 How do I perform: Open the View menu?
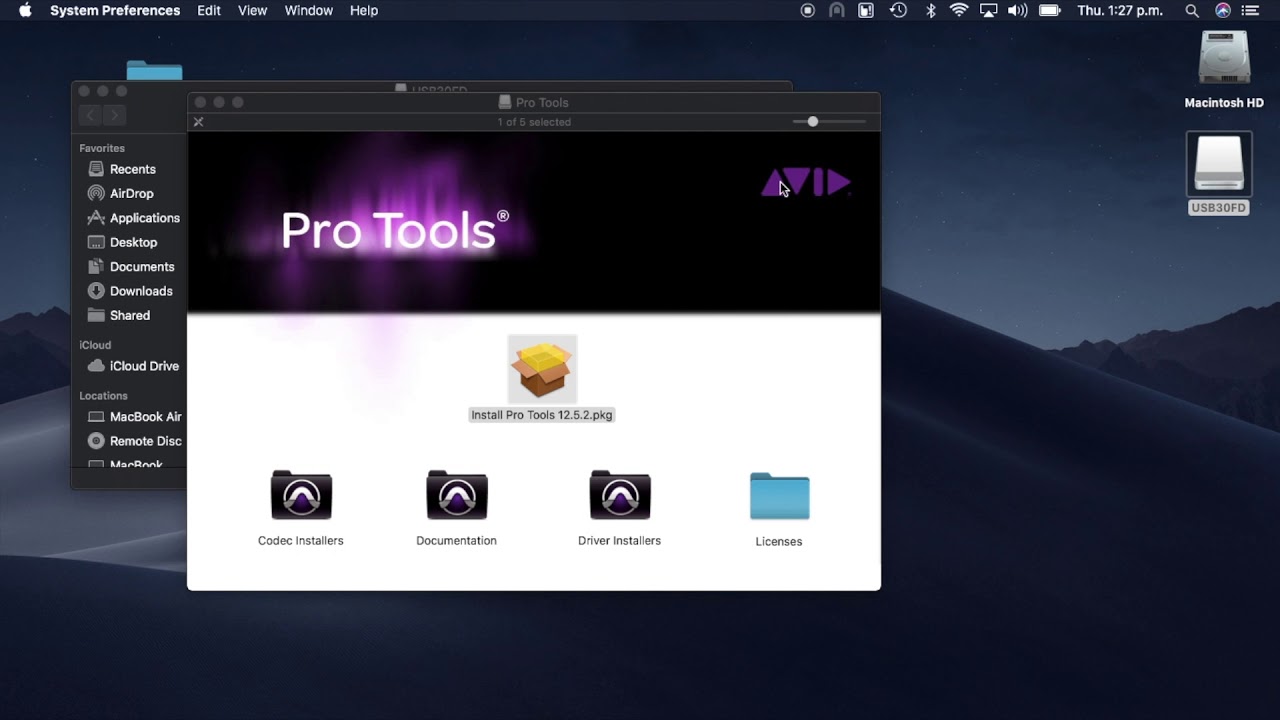click(x=253, y=10)
